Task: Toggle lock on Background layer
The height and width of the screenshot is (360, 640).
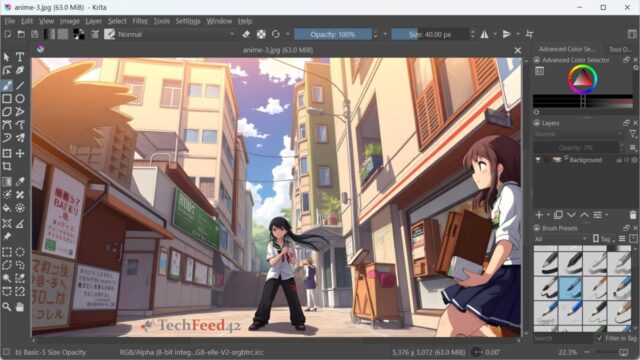Action: pyautogui.click(x=620, y=160)
